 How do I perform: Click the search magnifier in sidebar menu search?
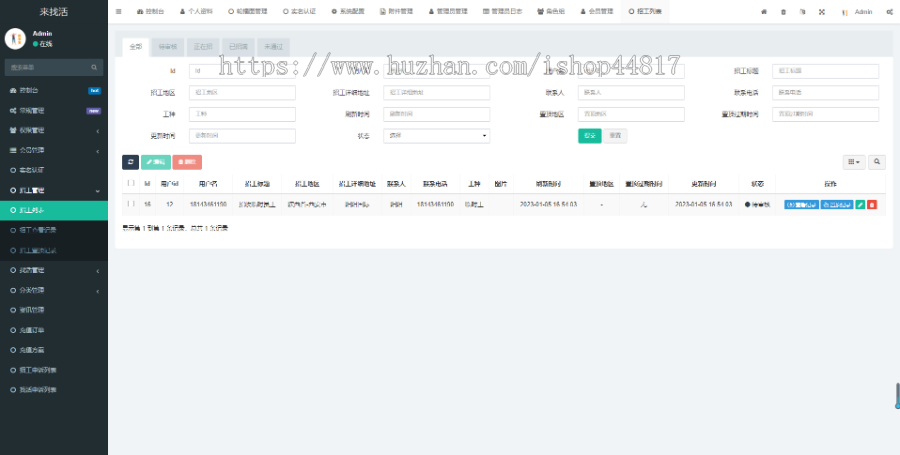pos(94,67)
